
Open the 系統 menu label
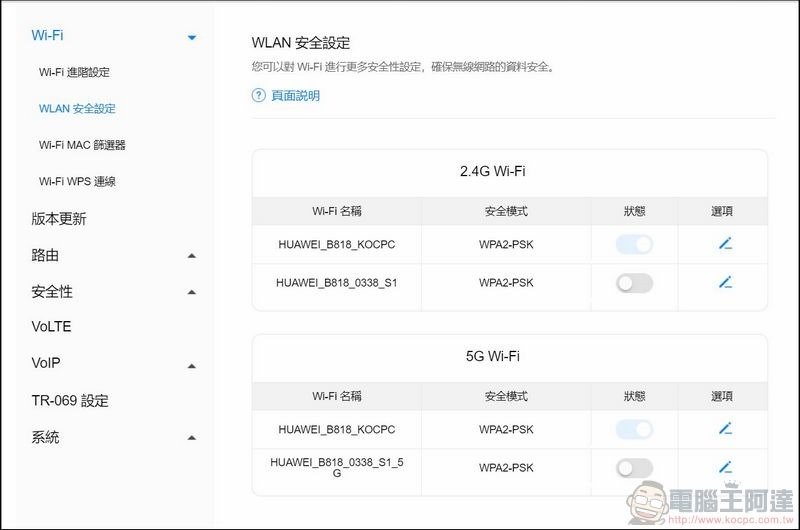[45, 437]
